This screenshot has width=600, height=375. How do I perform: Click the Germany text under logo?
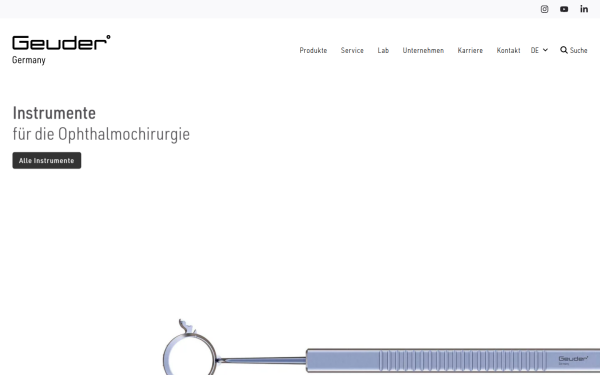tap(29, 60)
